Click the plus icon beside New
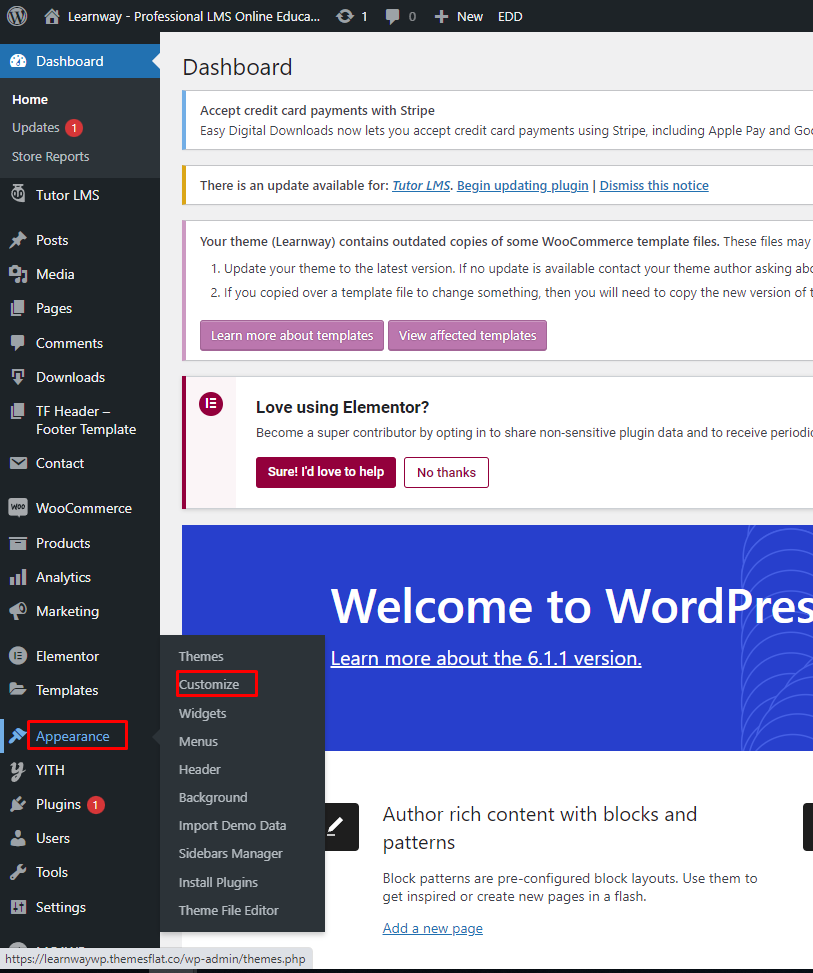The height and width of the screenshot is (973, 813). click(441, 17)
